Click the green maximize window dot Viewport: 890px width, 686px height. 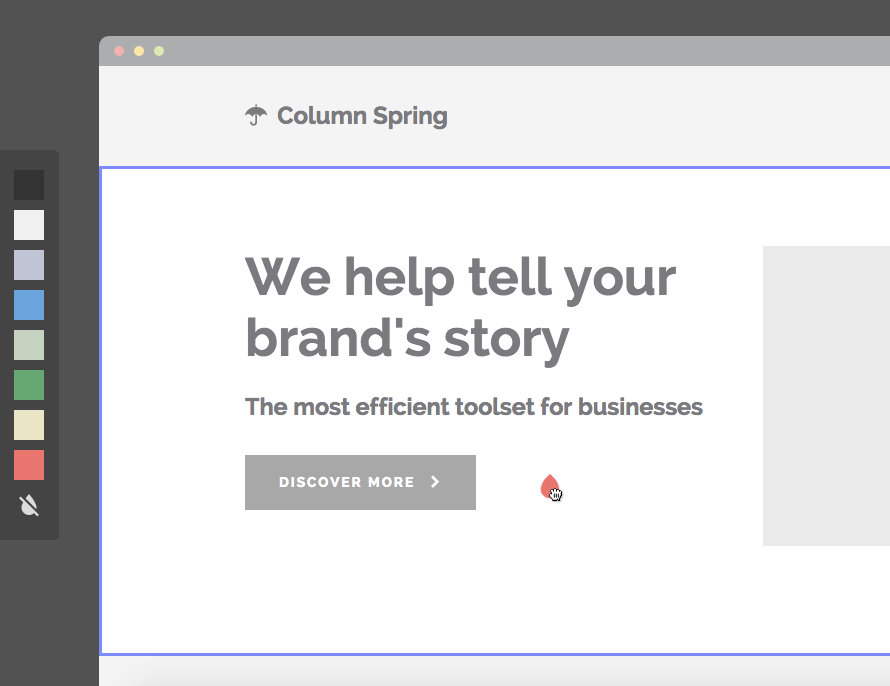159,51
